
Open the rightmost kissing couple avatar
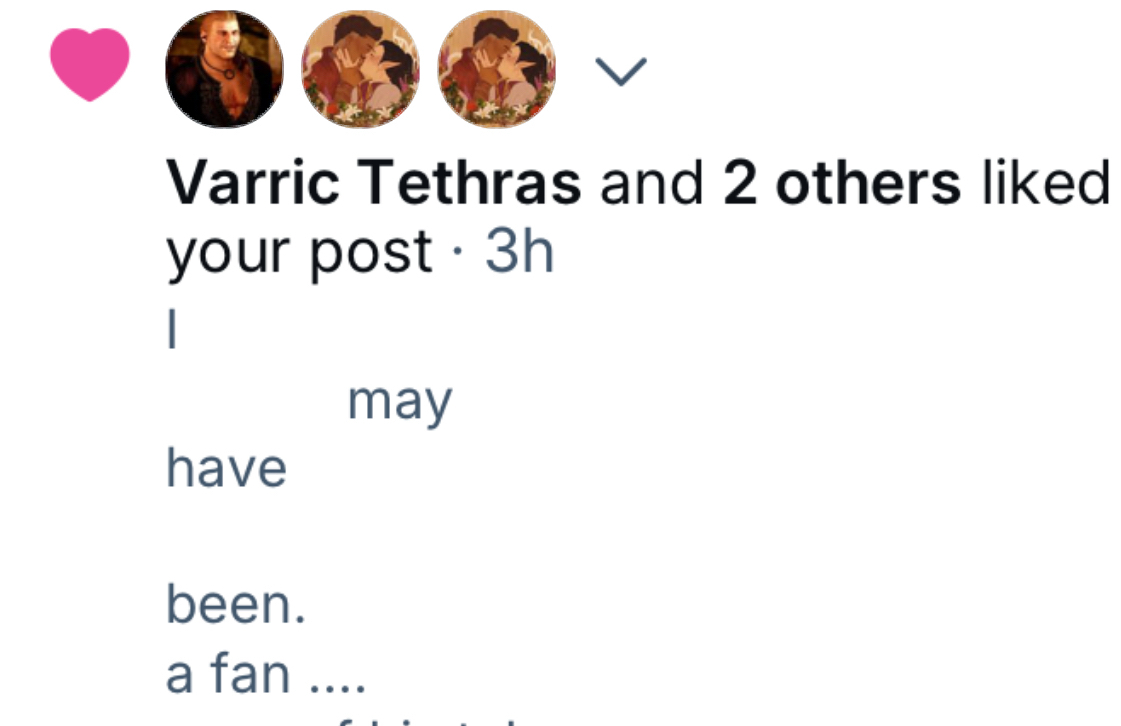497,69
